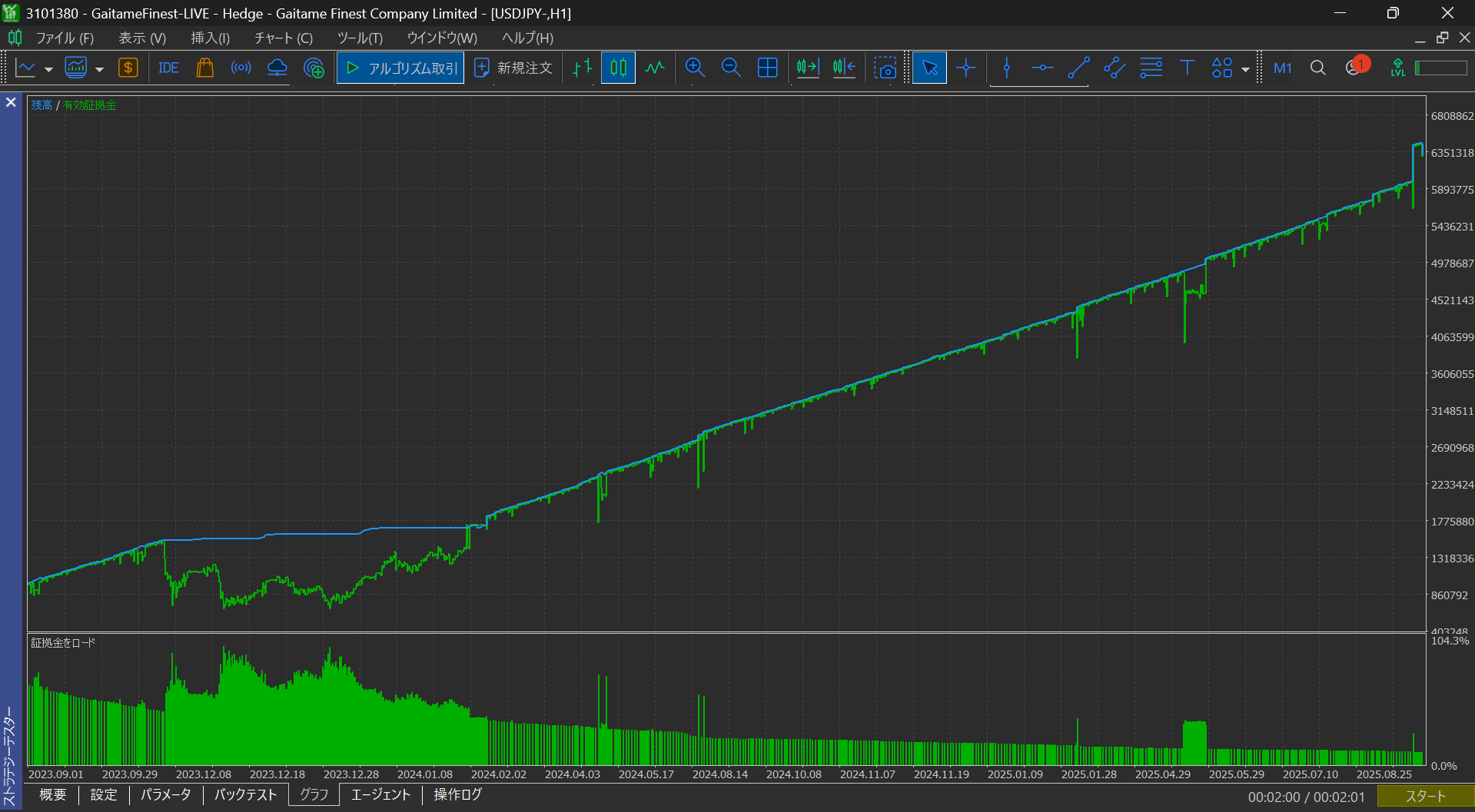Click the 新規注文 new order button
The width and height of the screenshot is (1475, 812).
[x=513, y=68]
